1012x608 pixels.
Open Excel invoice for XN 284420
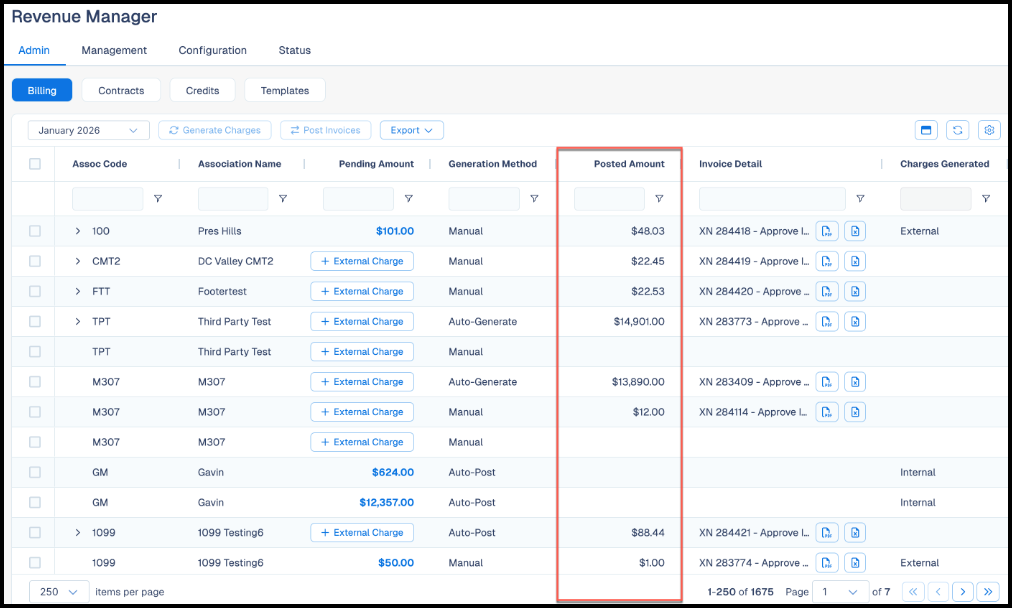click(855, 291)
